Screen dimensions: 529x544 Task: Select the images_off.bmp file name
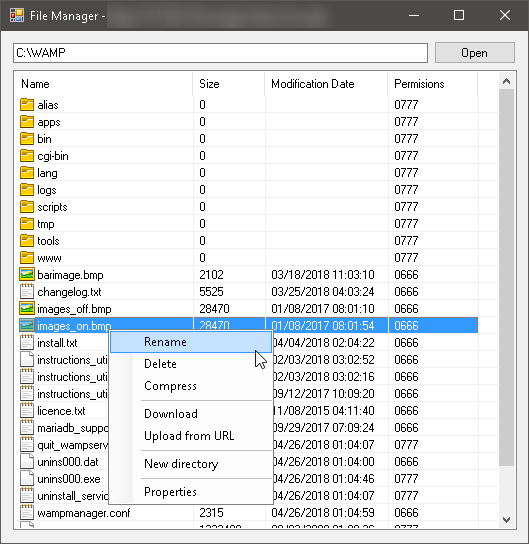[x=74, y=309]
